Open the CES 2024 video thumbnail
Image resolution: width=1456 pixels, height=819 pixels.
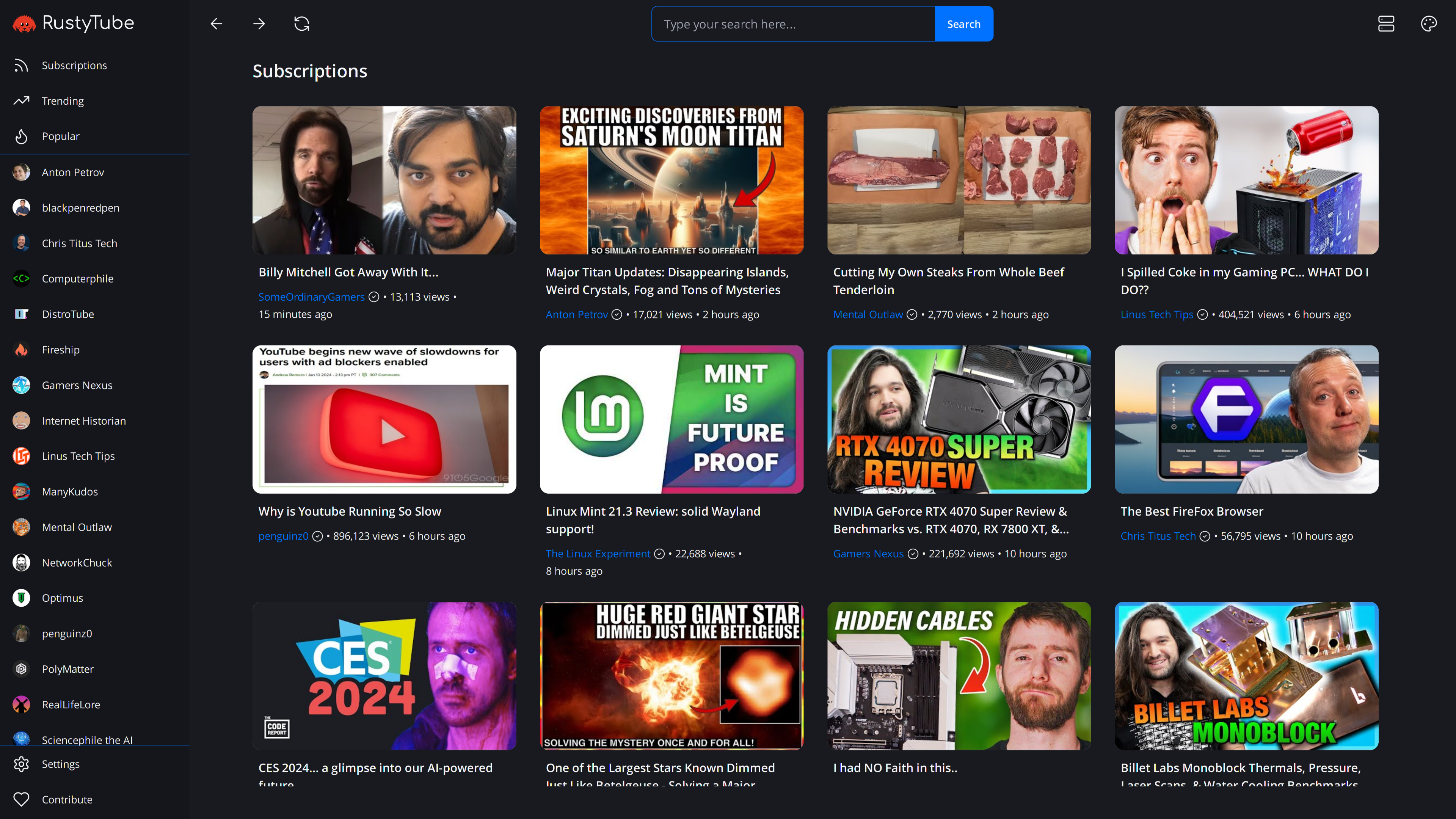tap(384, 676)
